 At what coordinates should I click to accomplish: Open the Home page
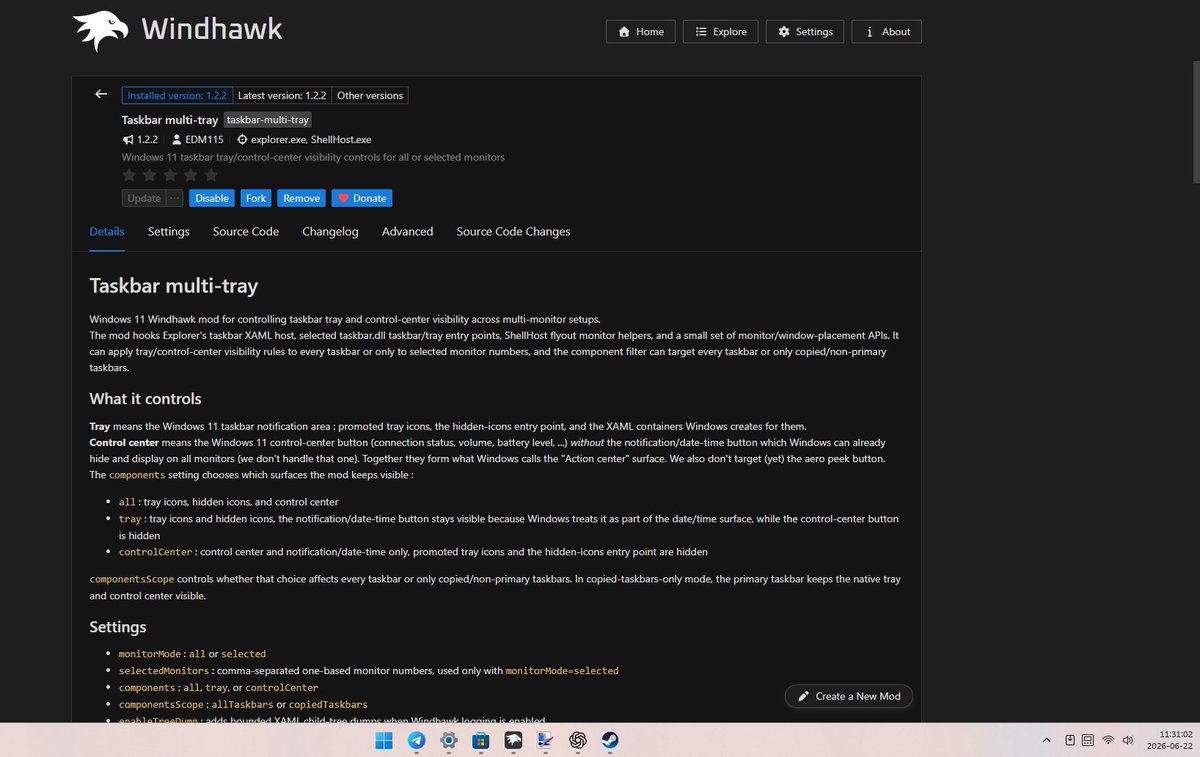click(641, 31)
